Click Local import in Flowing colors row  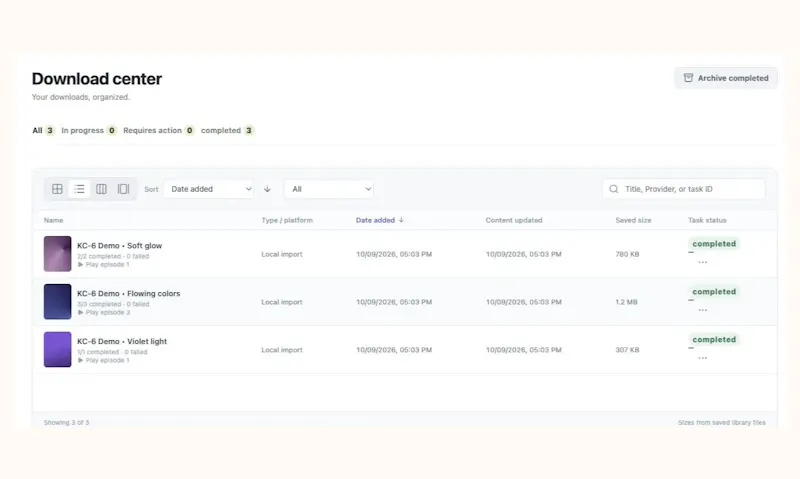(x=282, y=302)
